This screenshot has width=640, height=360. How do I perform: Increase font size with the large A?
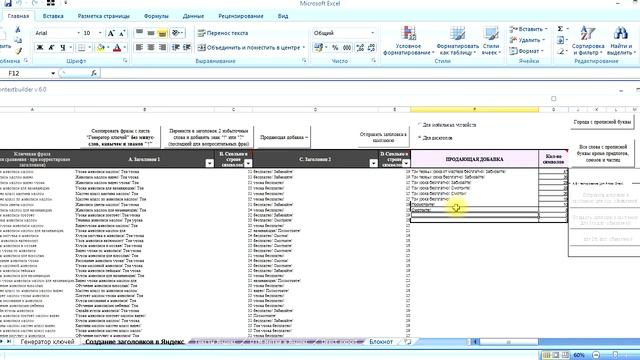point(111,33)
